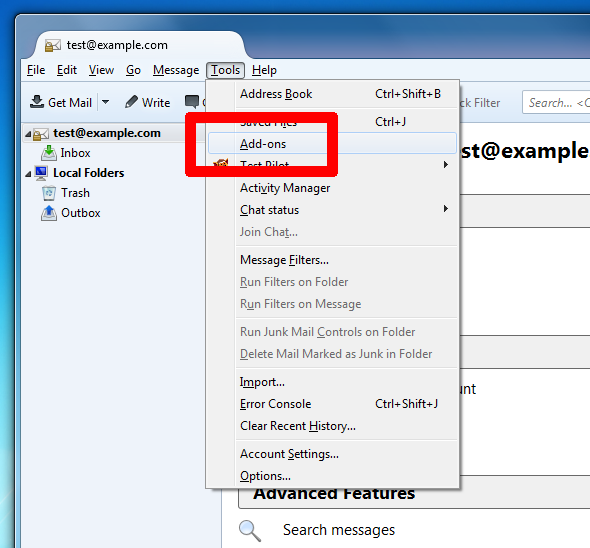Collapse the test@example.com account tree
Screen dimensions: 590x548
[28, 134]
